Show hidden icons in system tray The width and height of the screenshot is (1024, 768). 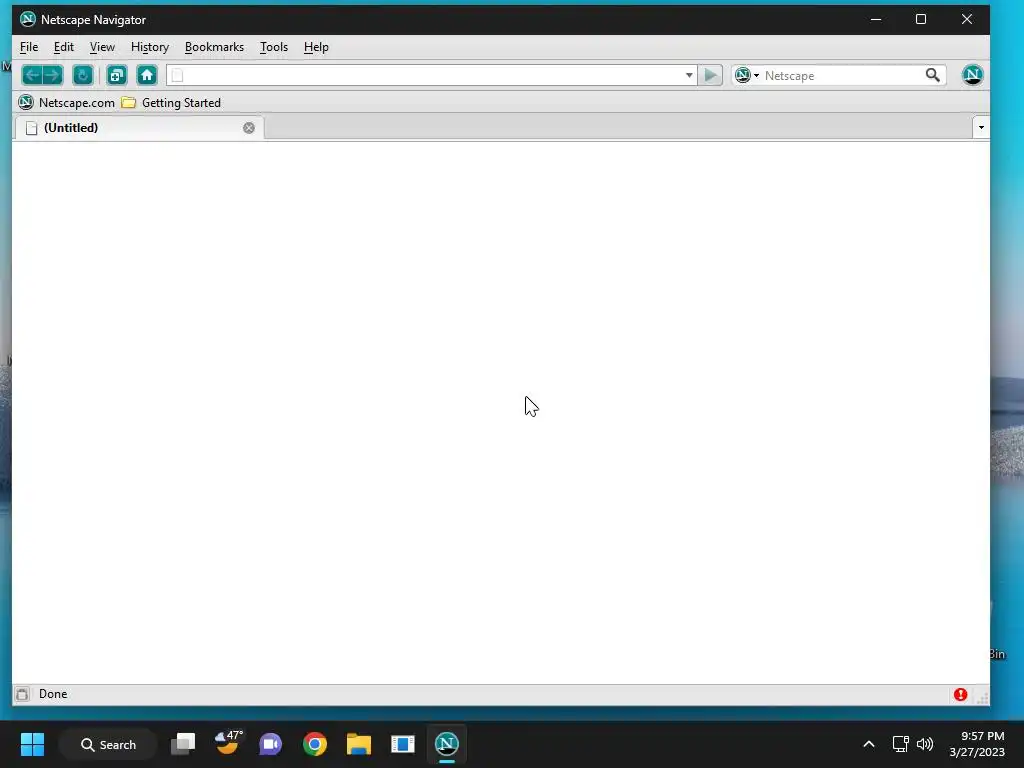tap(869, 744)
